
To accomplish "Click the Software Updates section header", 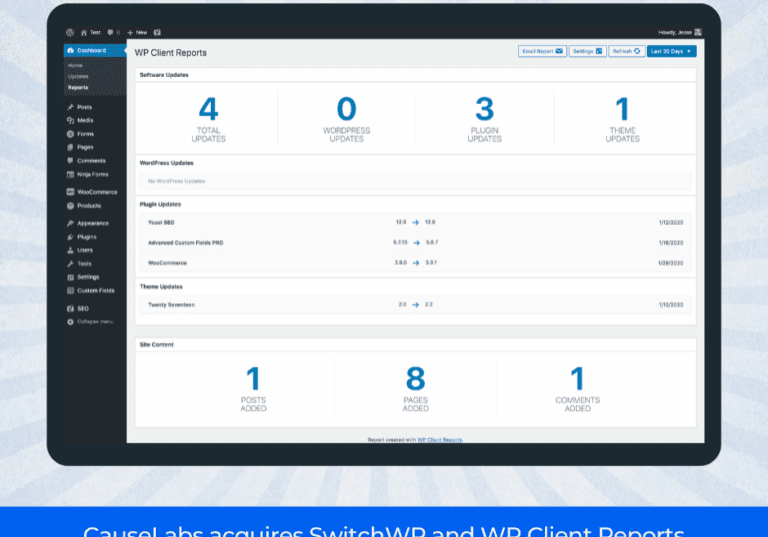I will [164, 75].
